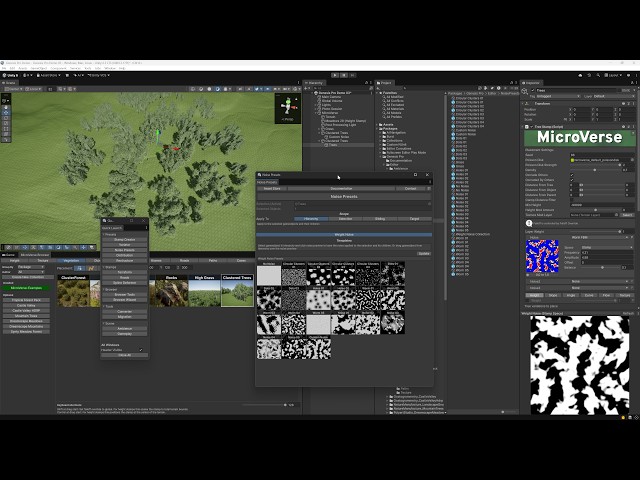Adjust the Balance slider in noise settings

[x=602, y=267]
